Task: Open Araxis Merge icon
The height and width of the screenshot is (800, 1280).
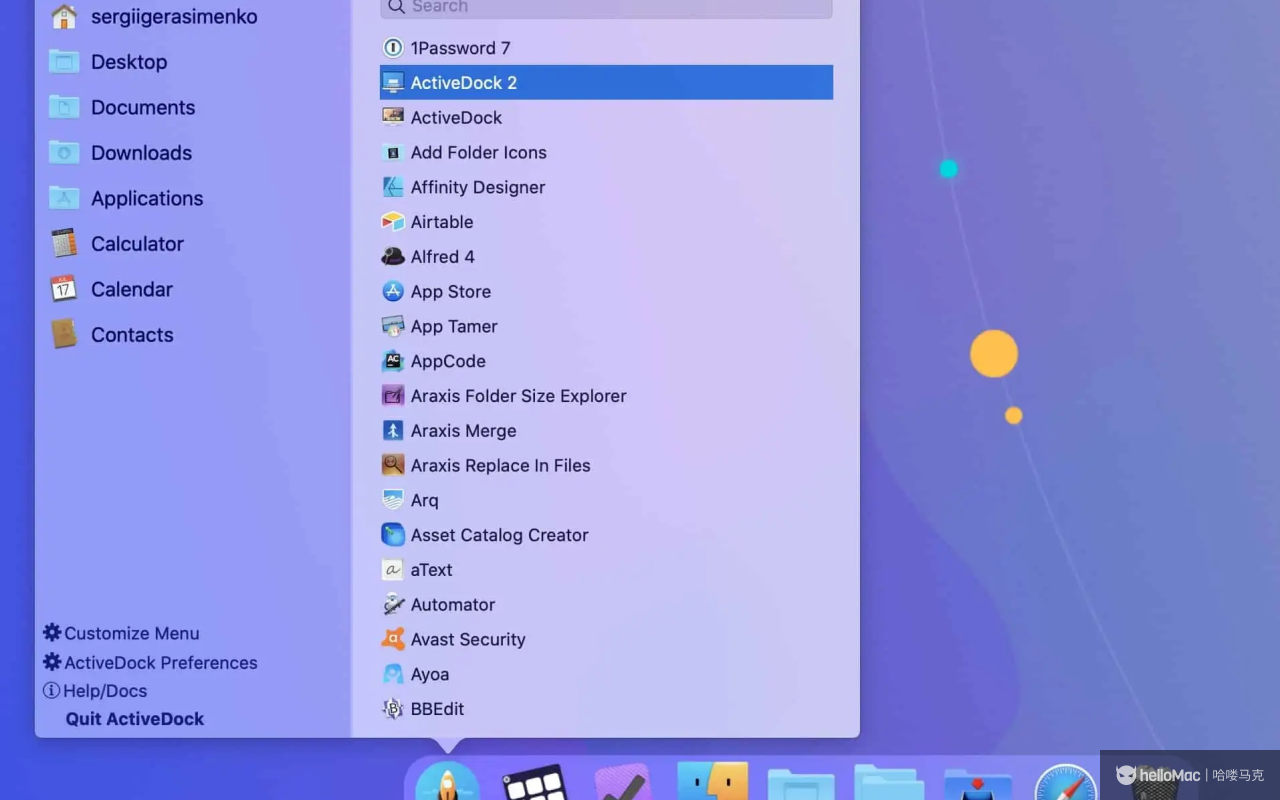Action: (393, 431)
